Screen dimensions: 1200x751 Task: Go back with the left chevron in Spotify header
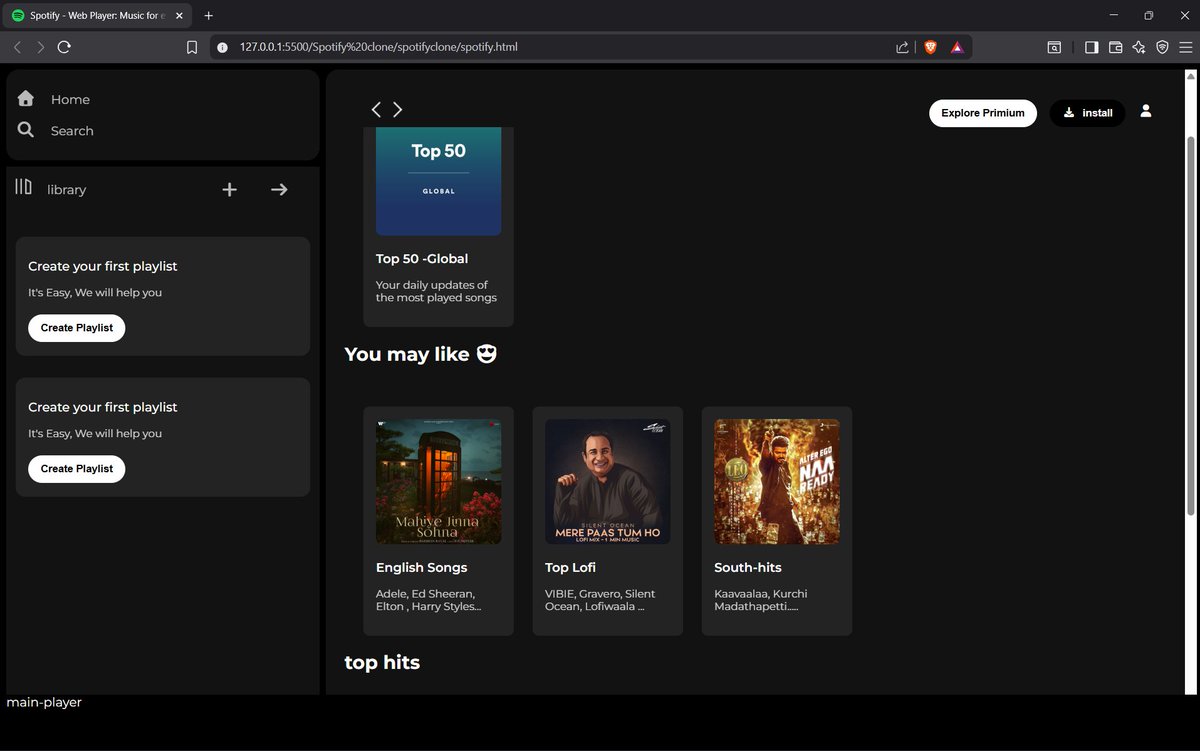pos(376,109)
